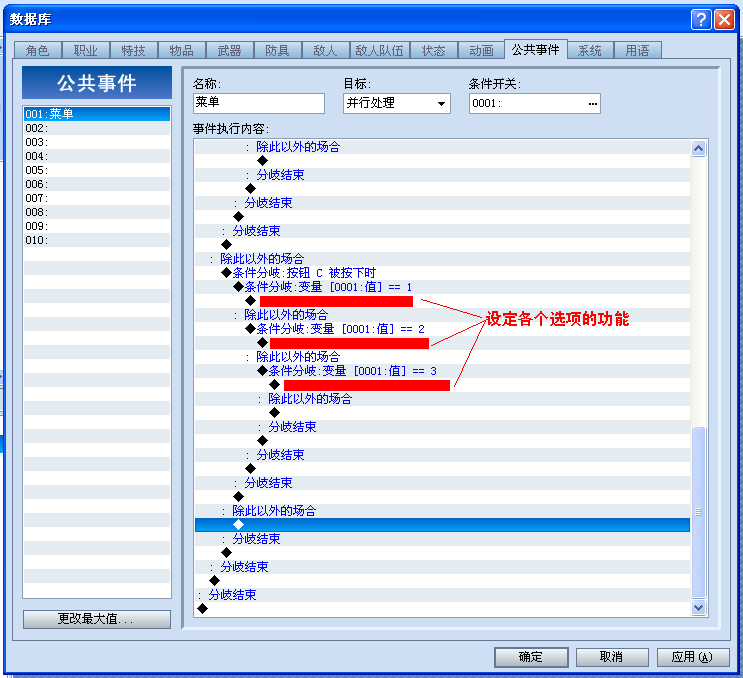Close the 数据库 dialog window
Screen dimensions: 743x678
coord(725,19)
